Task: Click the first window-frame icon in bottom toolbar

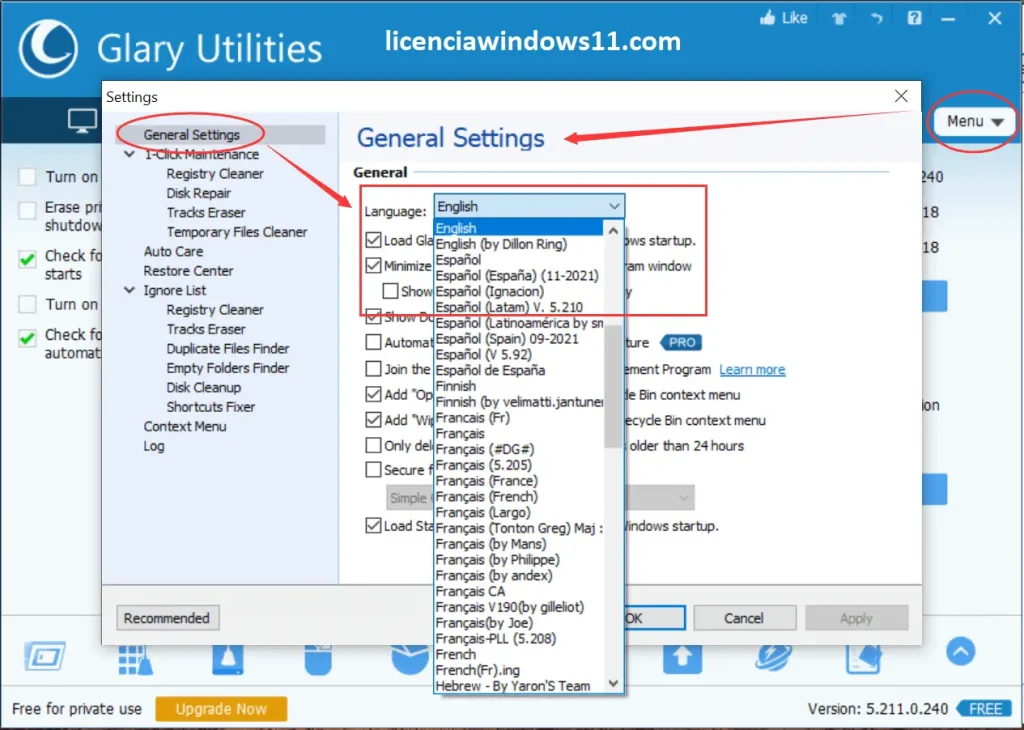Action: [x=45, y=656]
